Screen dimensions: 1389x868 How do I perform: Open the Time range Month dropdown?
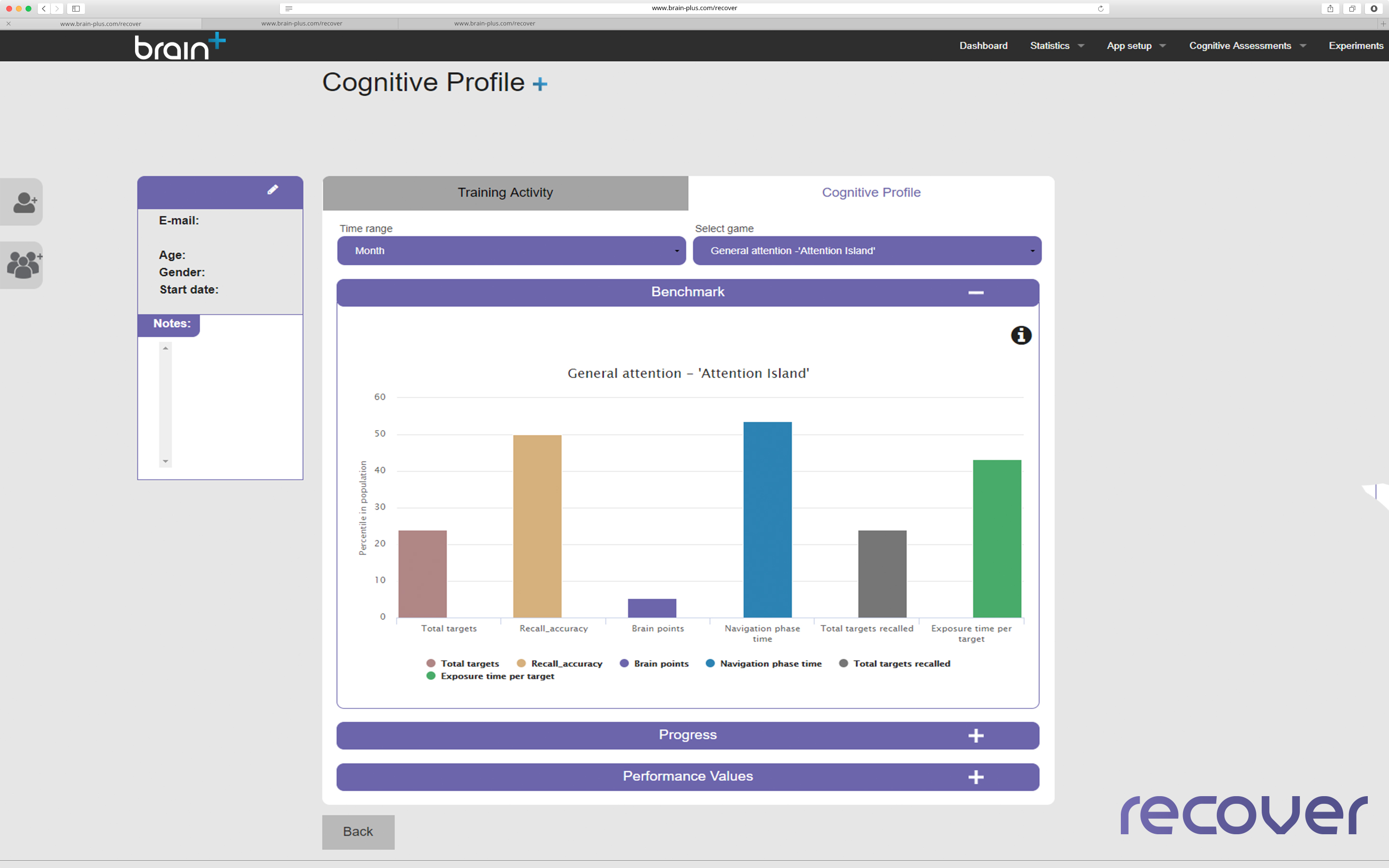pyautogui.click(x=511, y=251)
